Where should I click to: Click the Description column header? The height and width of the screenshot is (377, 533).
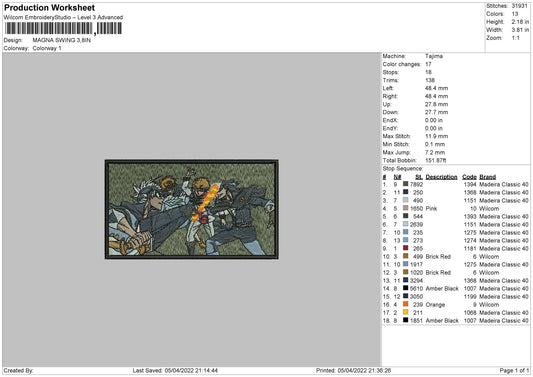(441, 177)
